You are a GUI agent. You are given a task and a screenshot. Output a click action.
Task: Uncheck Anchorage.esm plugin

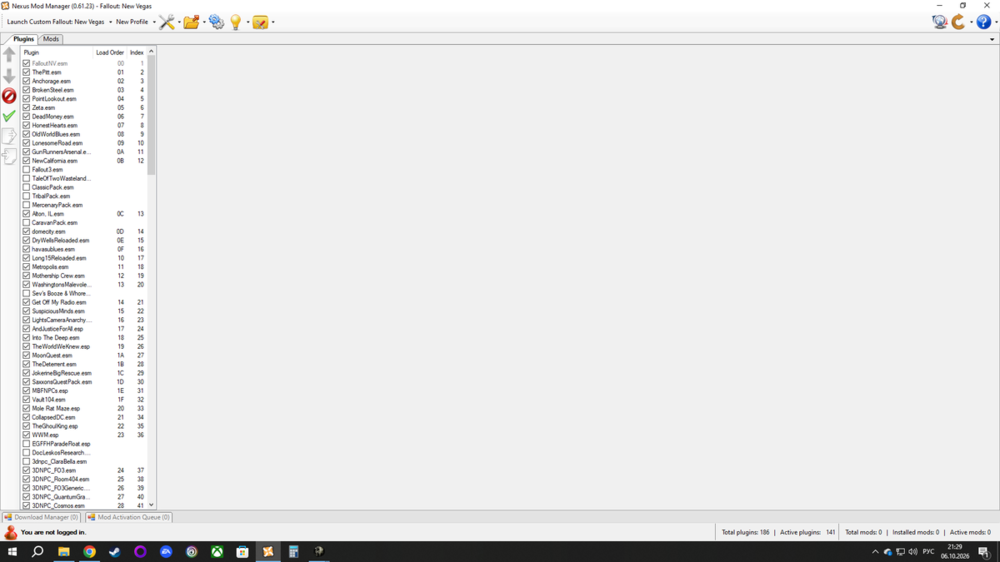[x=26, y=81]
